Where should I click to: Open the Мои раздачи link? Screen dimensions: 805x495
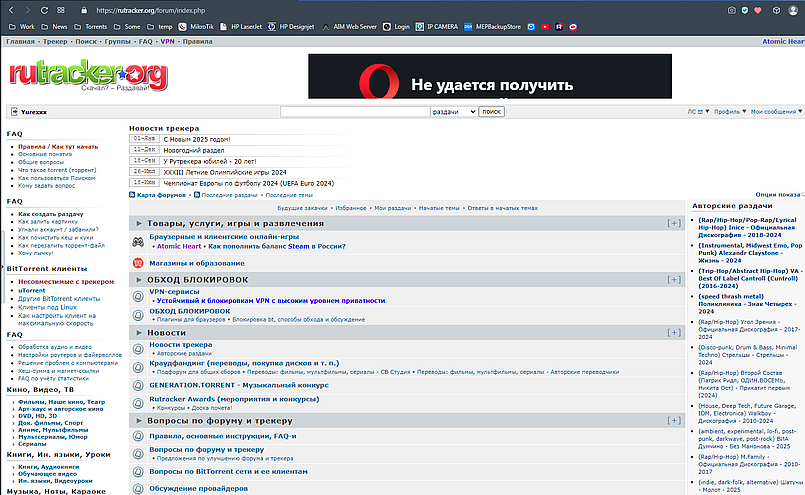click(393, 208)
